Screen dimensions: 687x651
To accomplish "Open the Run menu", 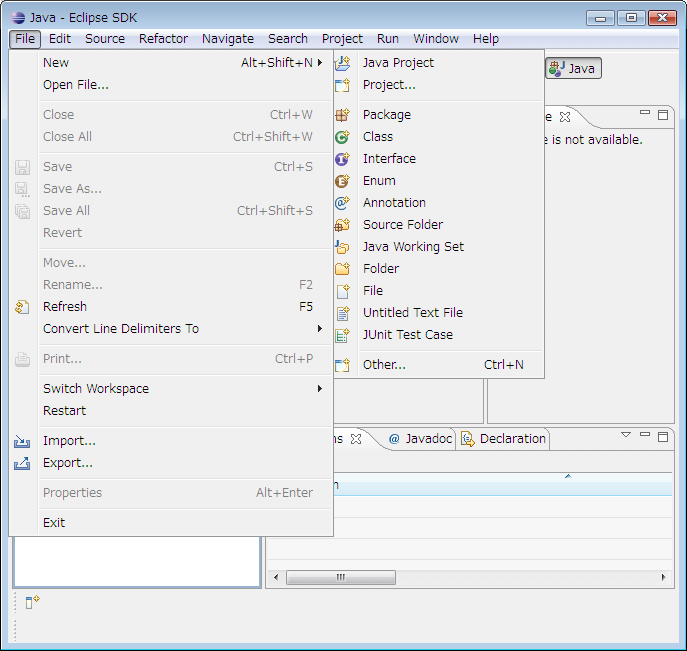I will pyautogui.click(x=388, y=39).
